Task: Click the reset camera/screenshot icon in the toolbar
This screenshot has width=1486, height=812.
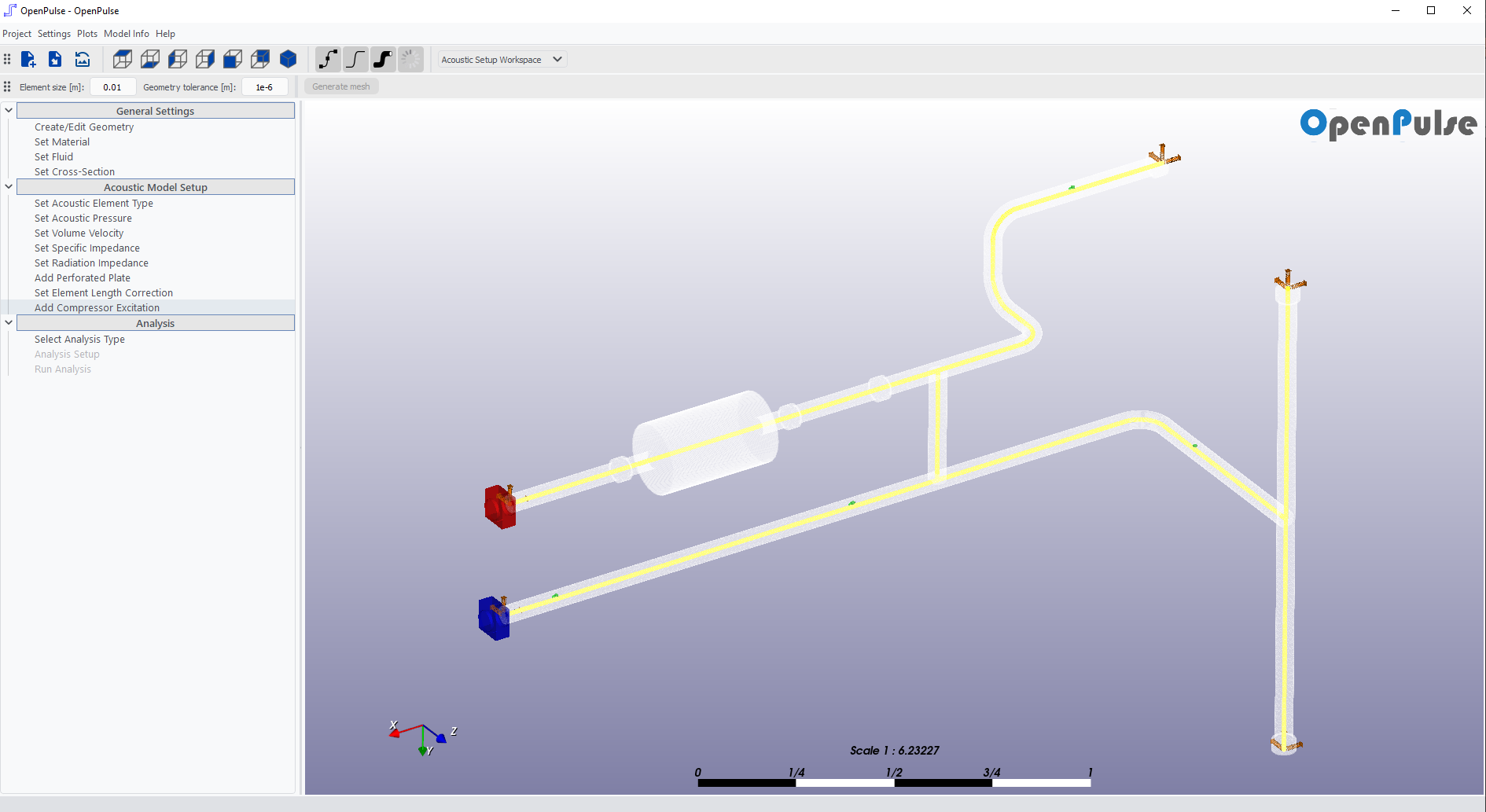Action: (x=82, y=59)
